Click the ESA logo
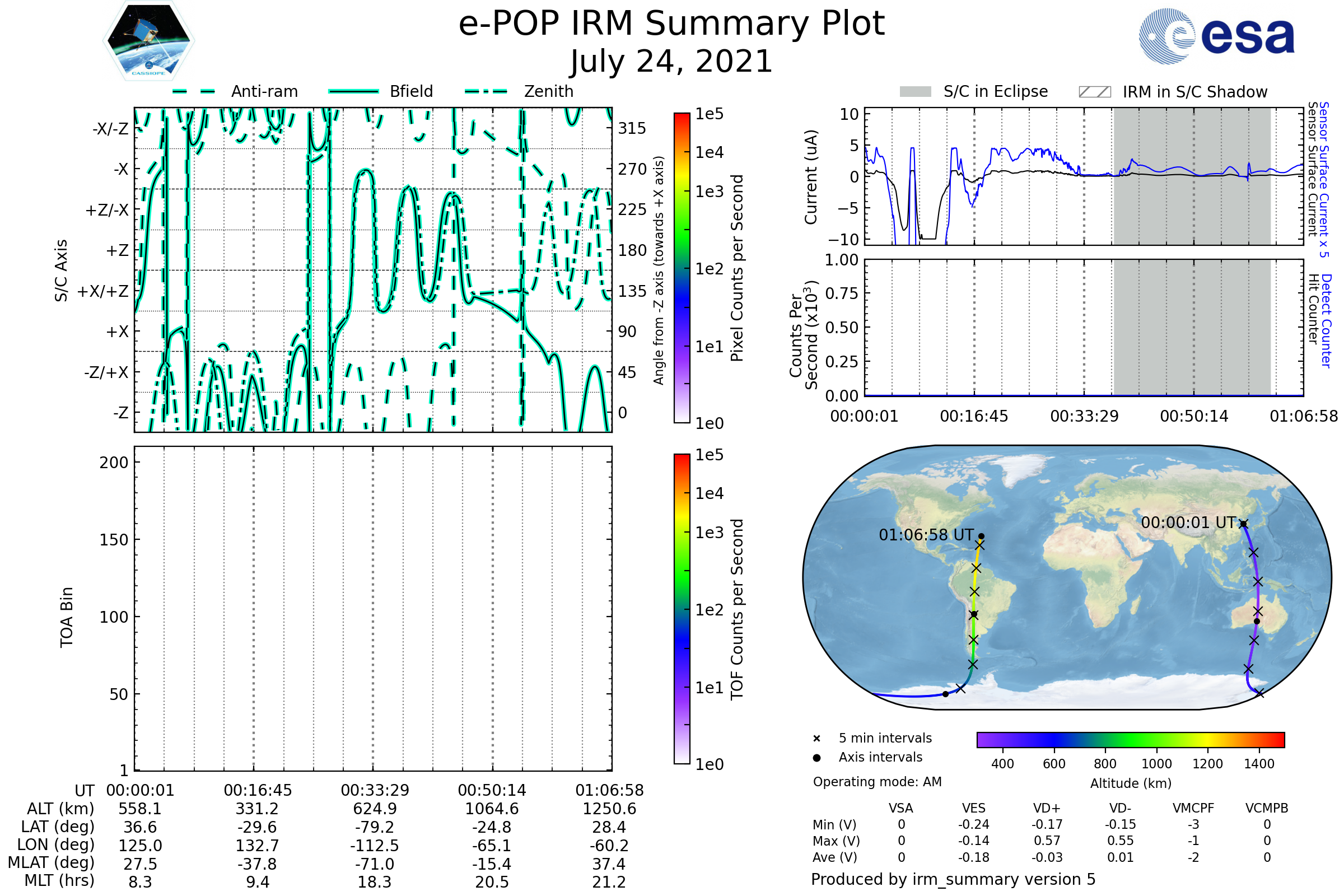Image resolution: width=1344 pixels, height=896 pixels. 1216,35
